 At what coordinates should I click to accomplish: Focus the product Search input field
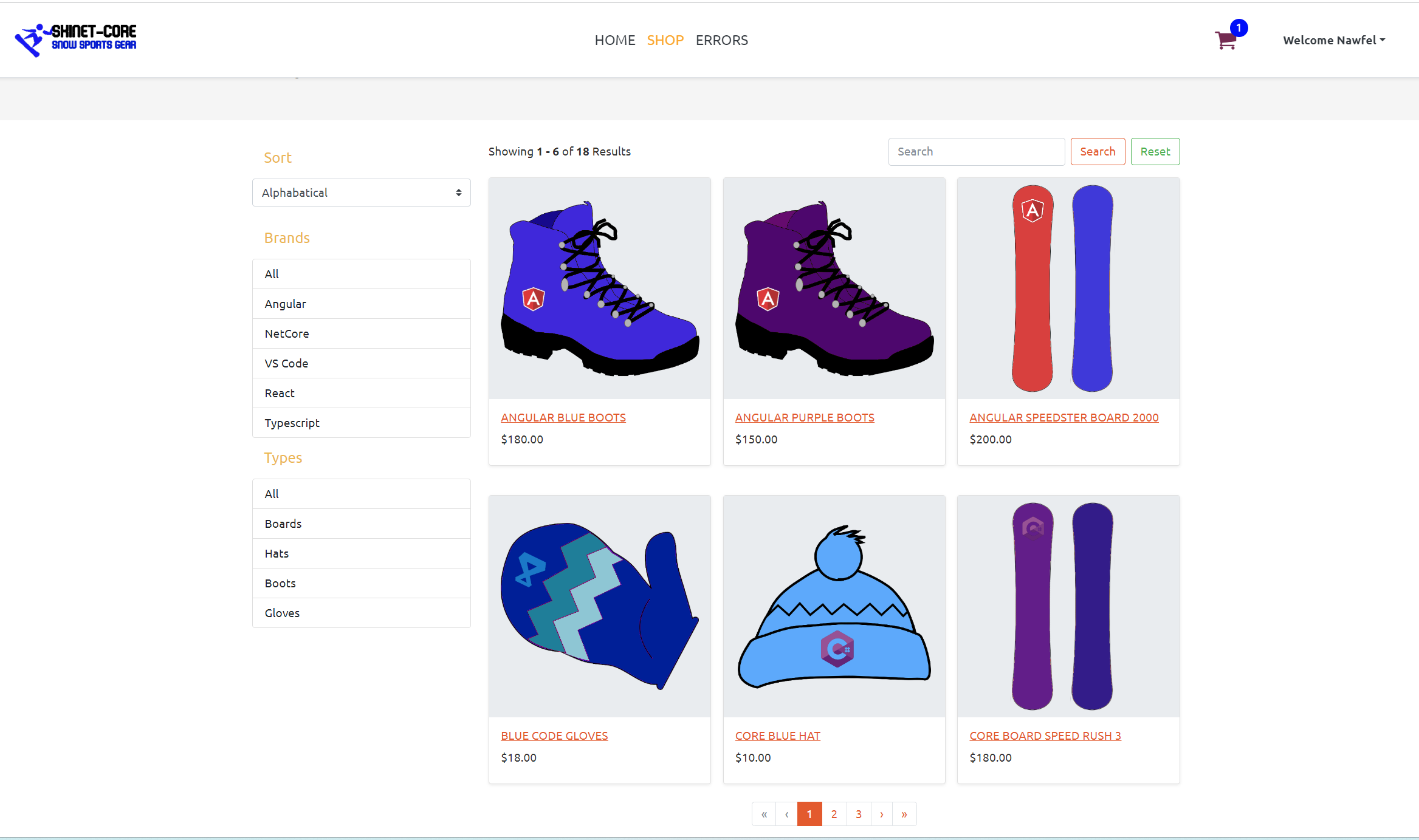tap(976, 151)
